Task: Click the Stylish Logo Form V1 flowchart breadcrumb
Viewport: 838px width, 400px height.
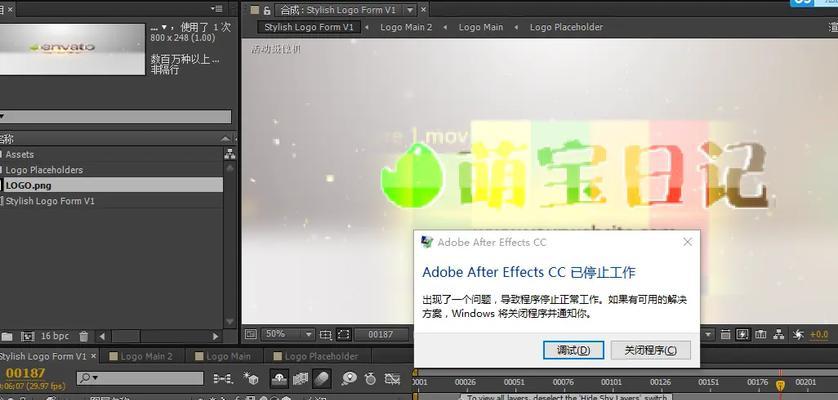Action: pos(309,27)
